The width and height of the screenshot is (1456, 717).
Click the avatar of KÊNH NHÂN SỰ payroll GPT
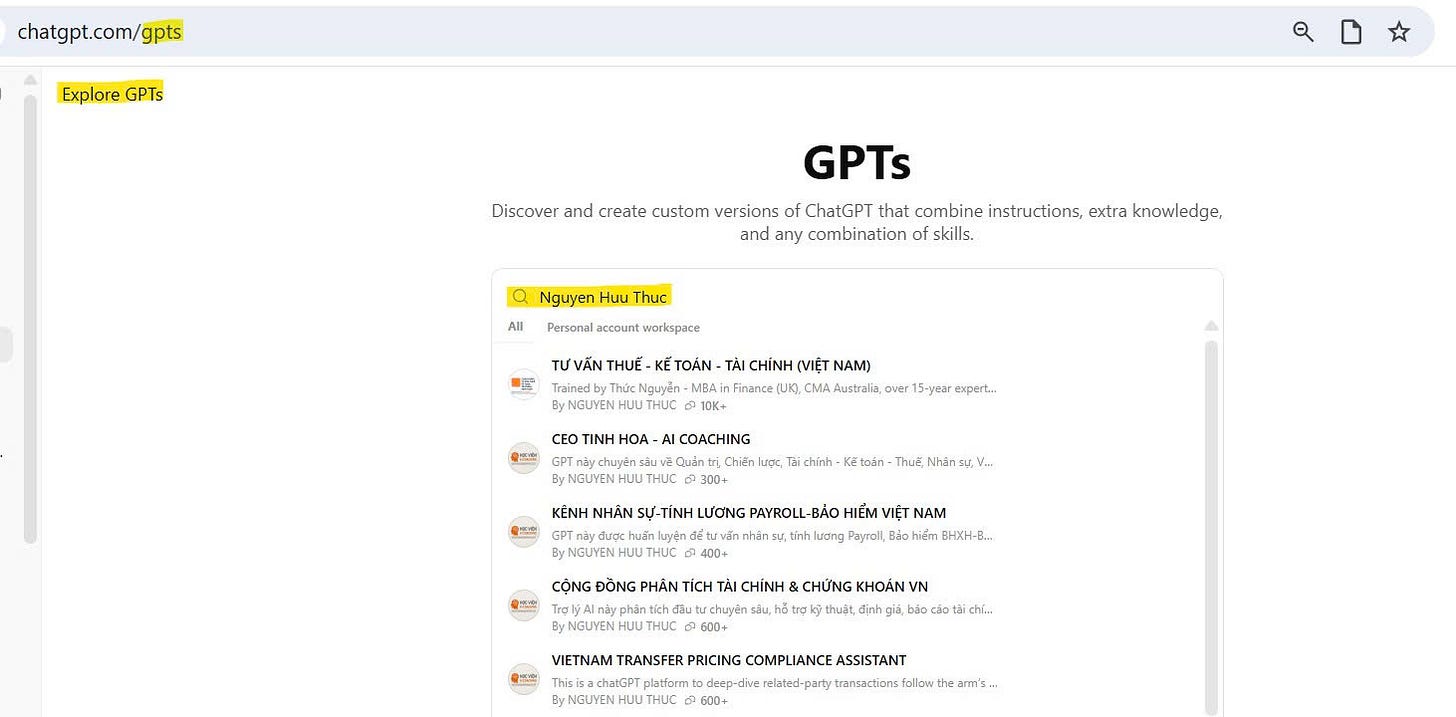tap(524, 532)
